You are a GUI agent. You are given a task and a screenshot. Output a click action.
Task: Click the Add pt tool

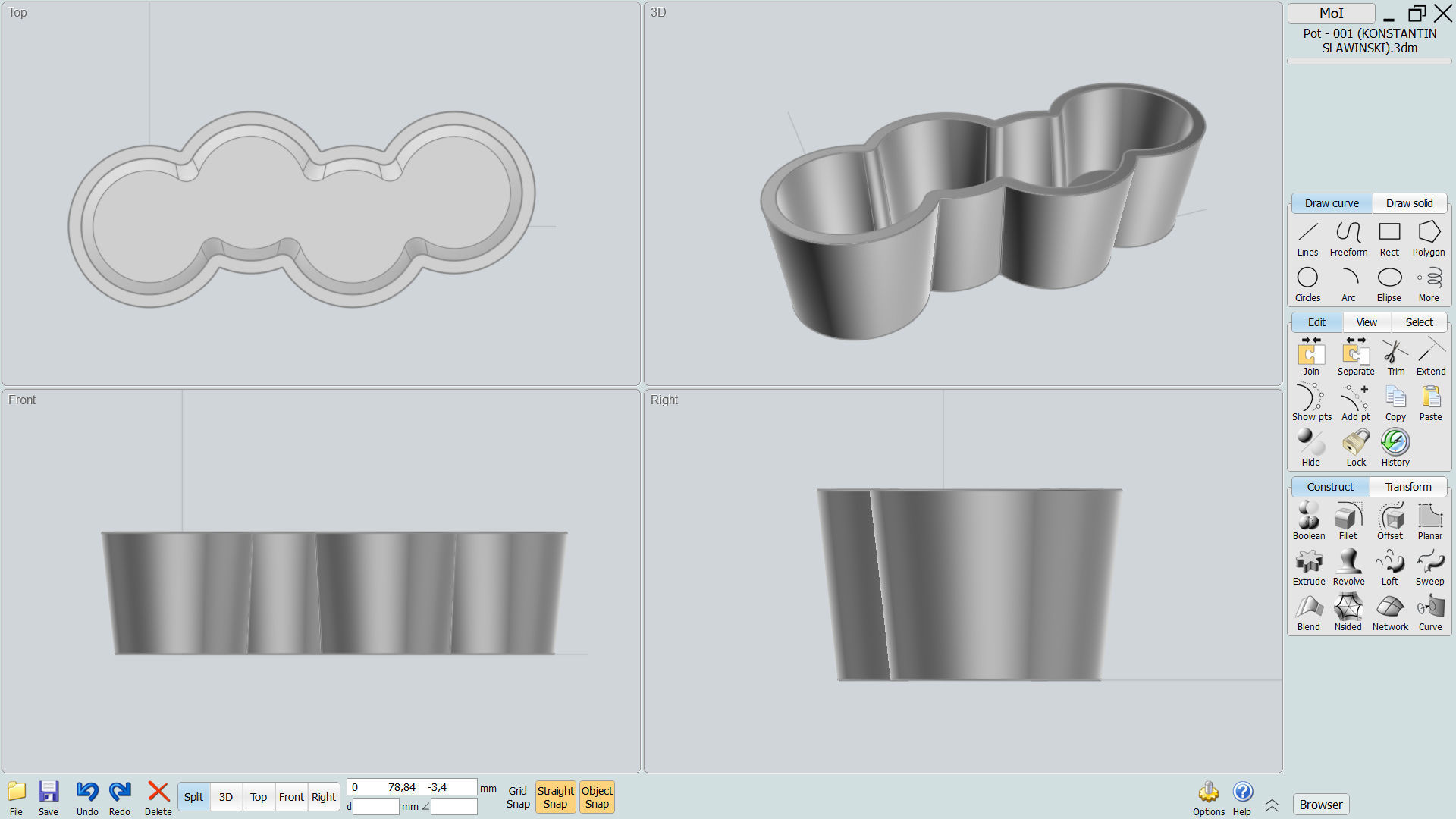[1356, 403]
